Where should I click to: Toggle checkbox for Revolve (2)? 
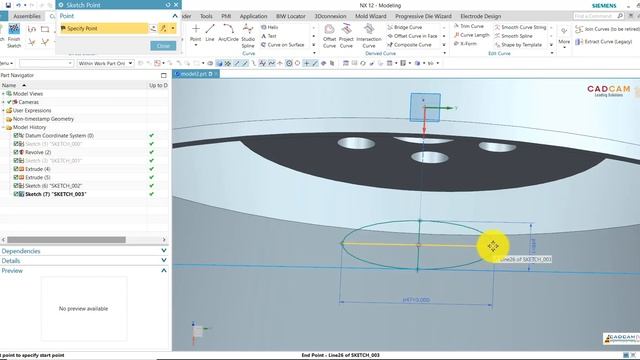(x=16, y=152)
